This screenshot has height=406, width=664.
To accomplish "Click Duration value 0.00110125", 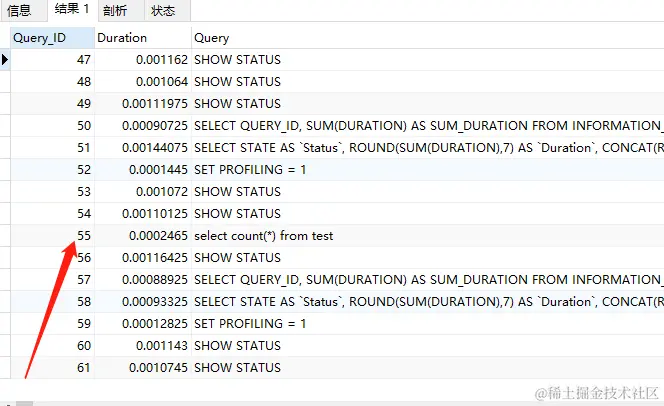I will click(x=143, y=213).
